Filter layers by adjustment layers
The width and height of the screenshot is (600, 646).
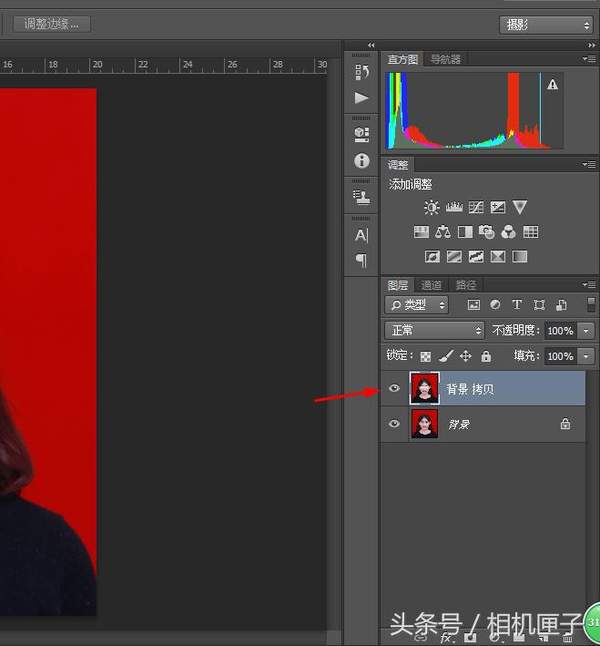495,305
